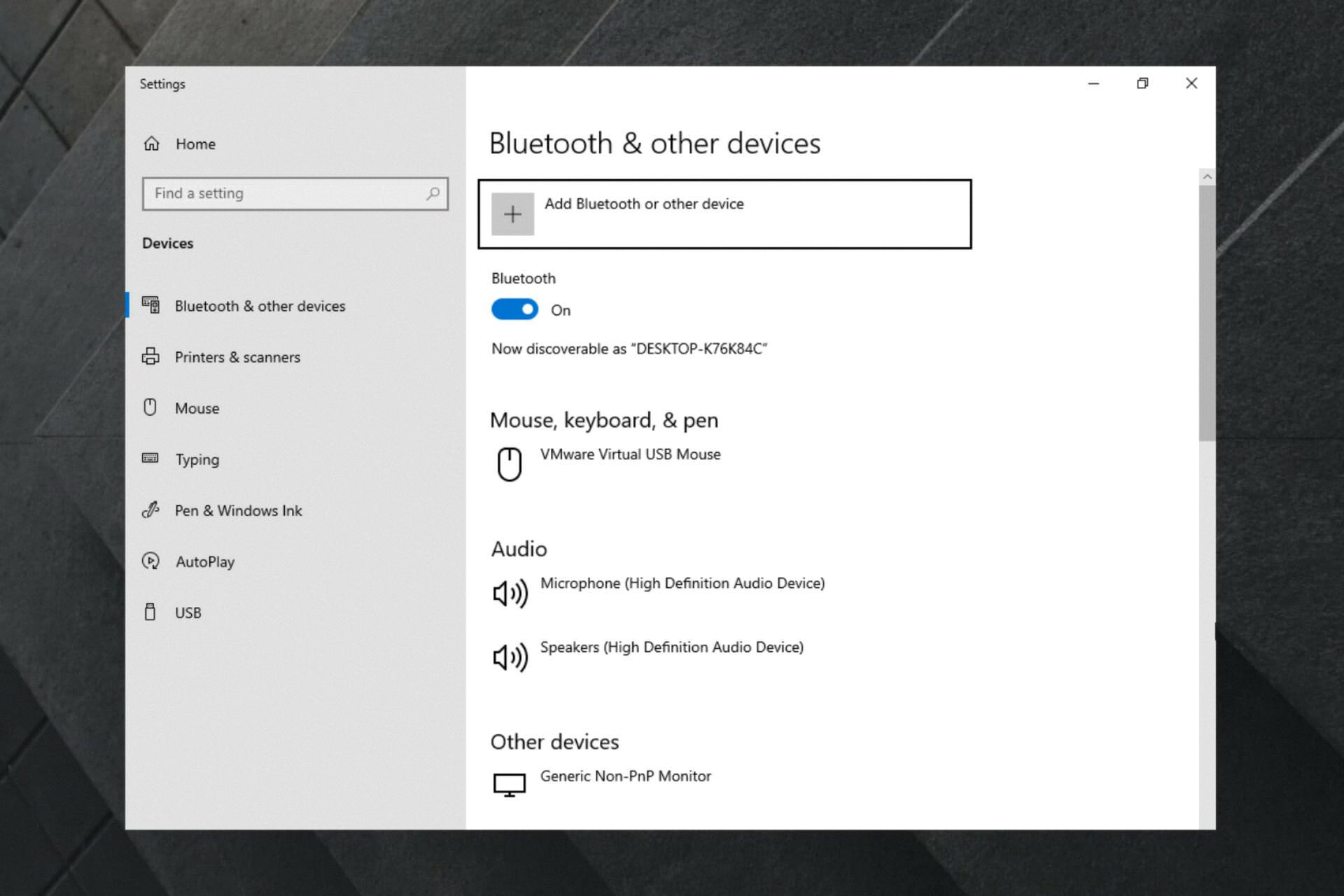Image resolution: width=1344 pixels, height=896 pixels.
Task: Select Speakers (High Definition Audio Device)
Action: (x=671, y=647)
